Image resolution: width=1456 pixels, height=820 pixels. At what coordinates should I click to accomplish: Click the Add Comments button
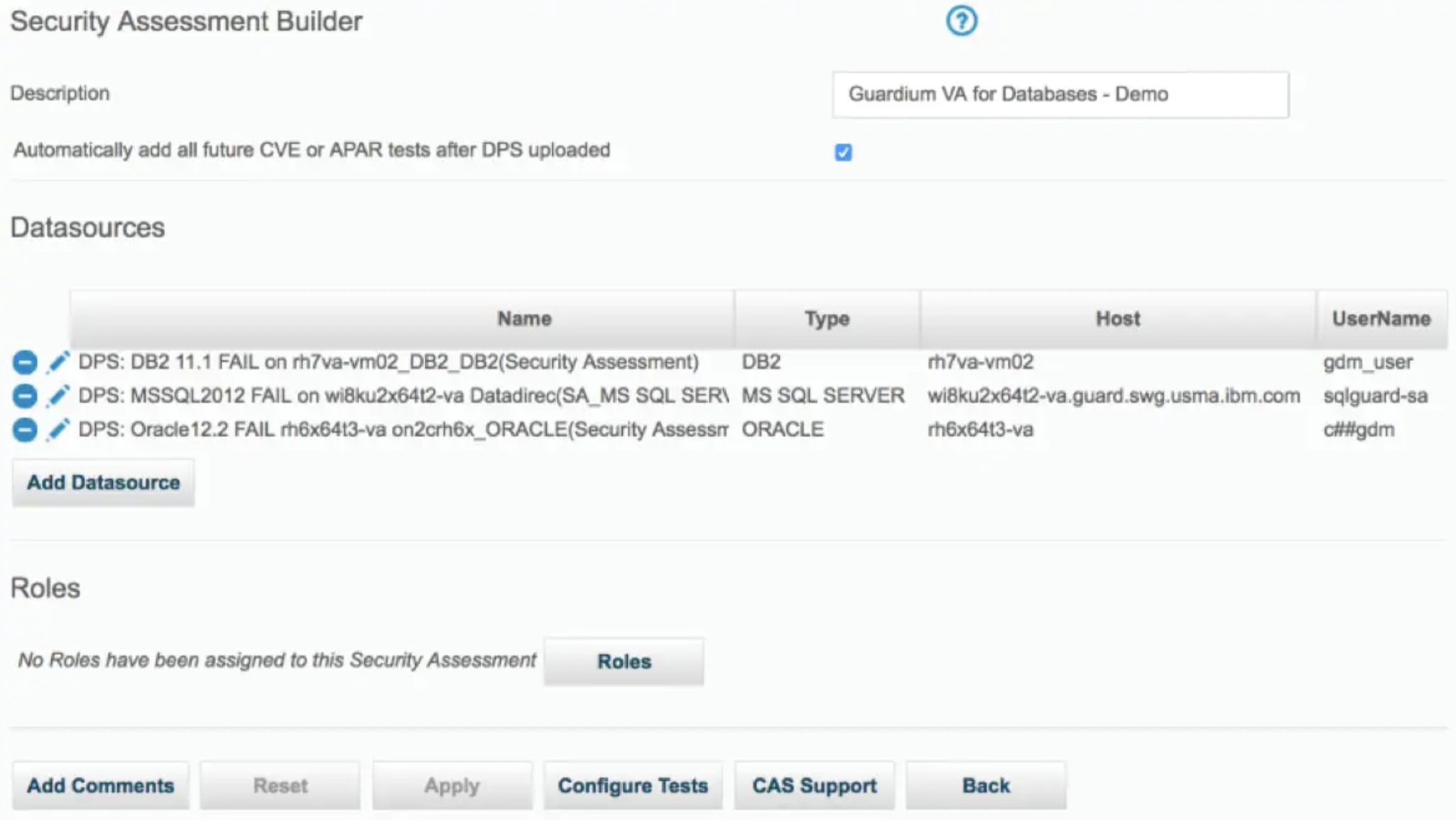click(101, 786)
